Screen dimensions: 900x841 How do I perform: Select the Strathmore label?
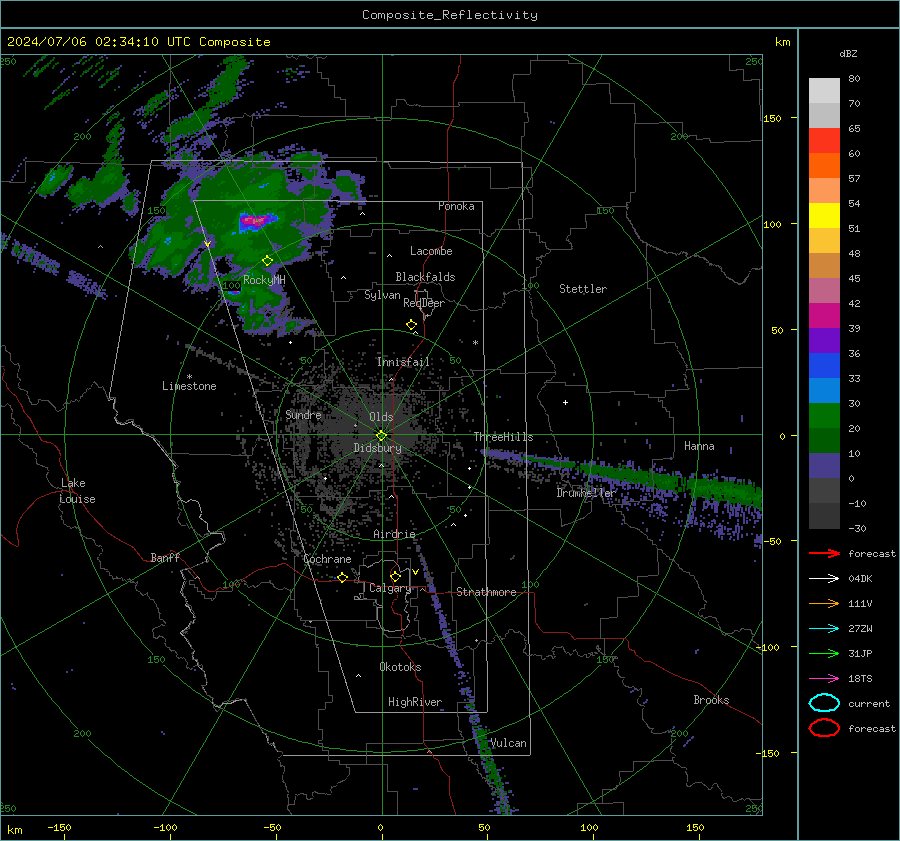(486, 592)
